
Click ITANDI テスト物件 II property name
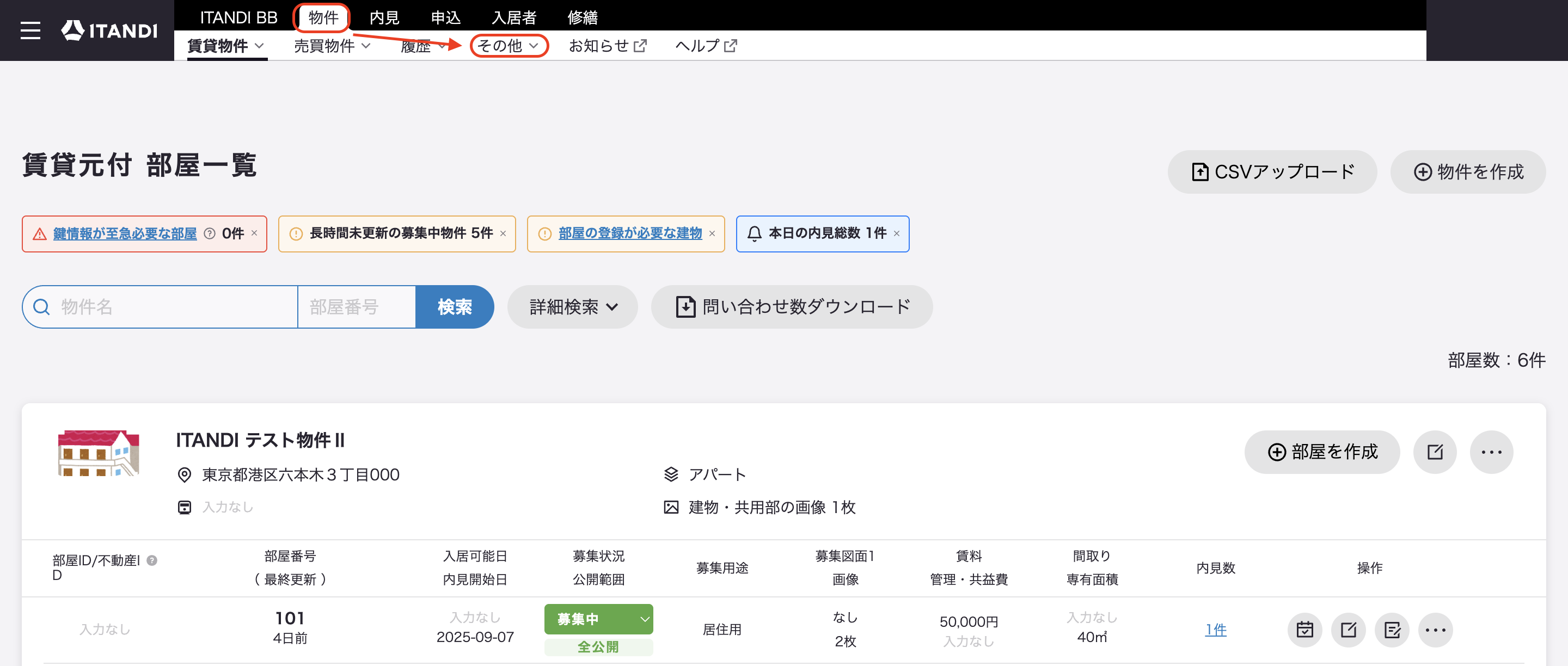[x=260, y=440]
